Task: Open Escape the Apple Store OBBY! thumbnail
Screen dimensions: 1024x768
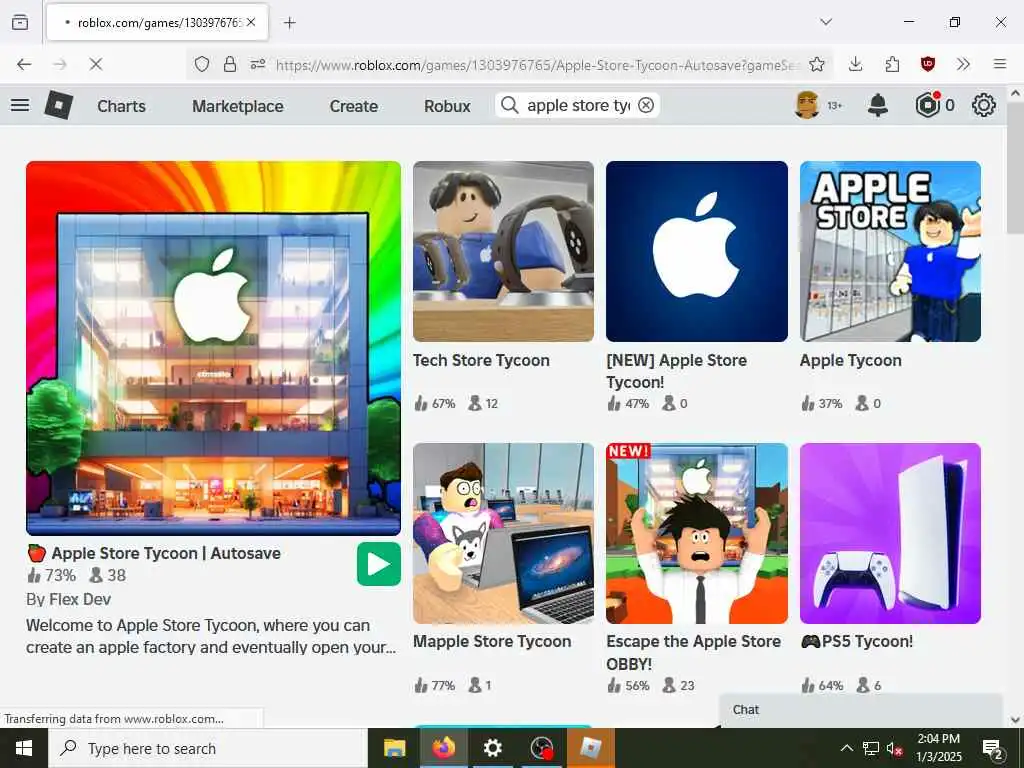Action: (x=697, y=534)
